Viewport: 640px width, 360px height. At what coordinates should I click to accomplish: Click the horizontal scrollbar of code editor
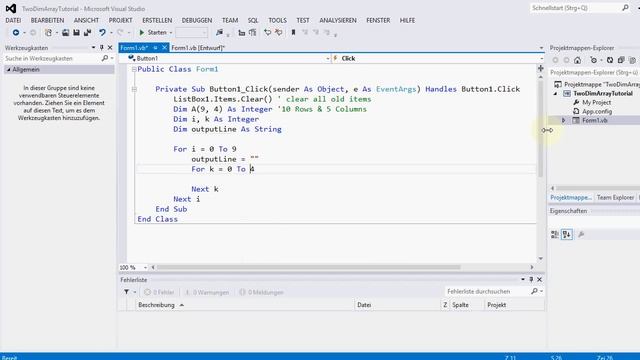pyautogui.click(x=309, y=267)
